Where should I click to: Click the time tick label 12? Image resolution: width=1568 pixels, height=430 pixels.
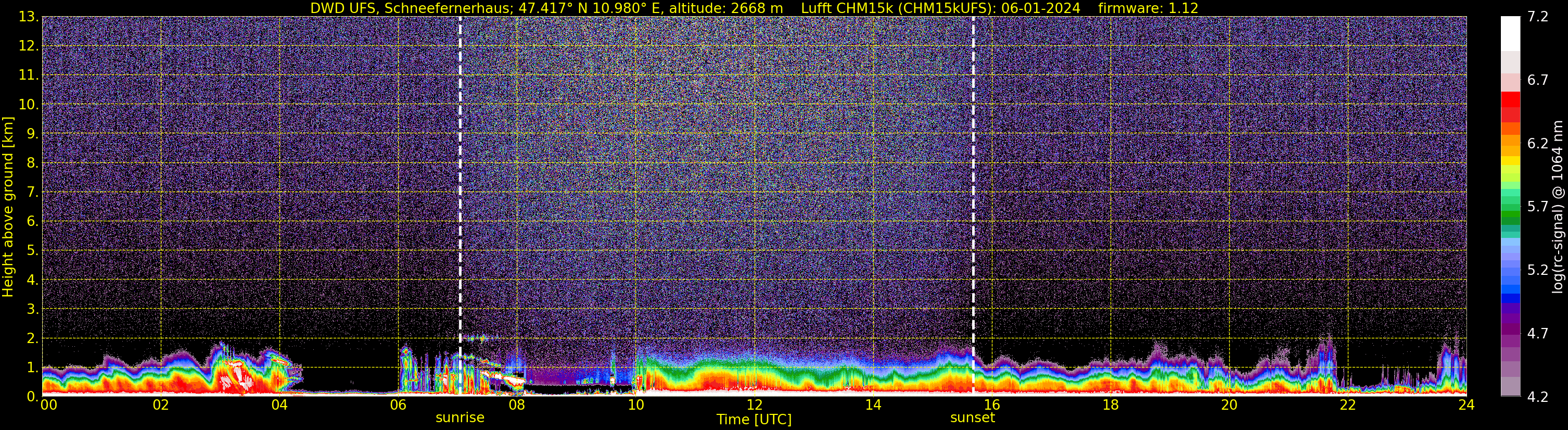[x=754, y=405]
